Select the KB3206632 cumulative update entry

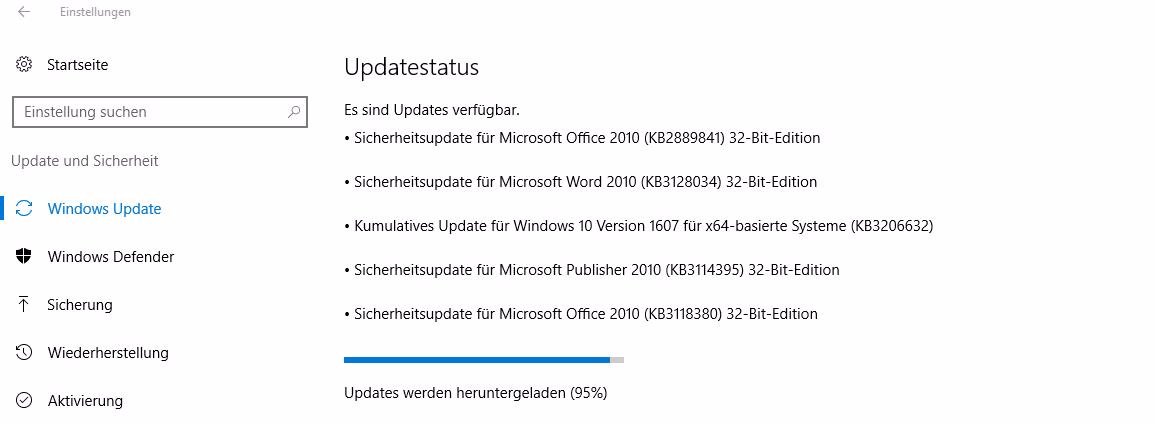coord(639,226)
